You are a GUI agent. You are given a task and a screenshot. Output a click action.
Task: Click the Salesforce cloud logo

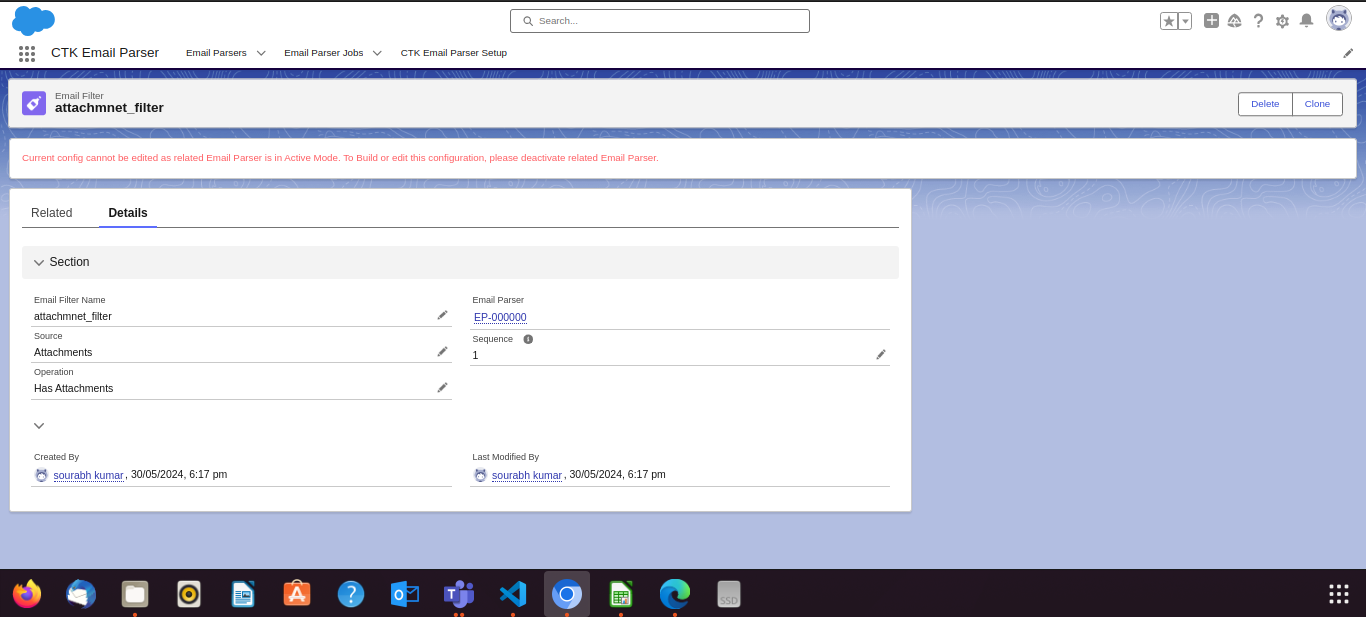pyautogui.click(x=33, y=20)
